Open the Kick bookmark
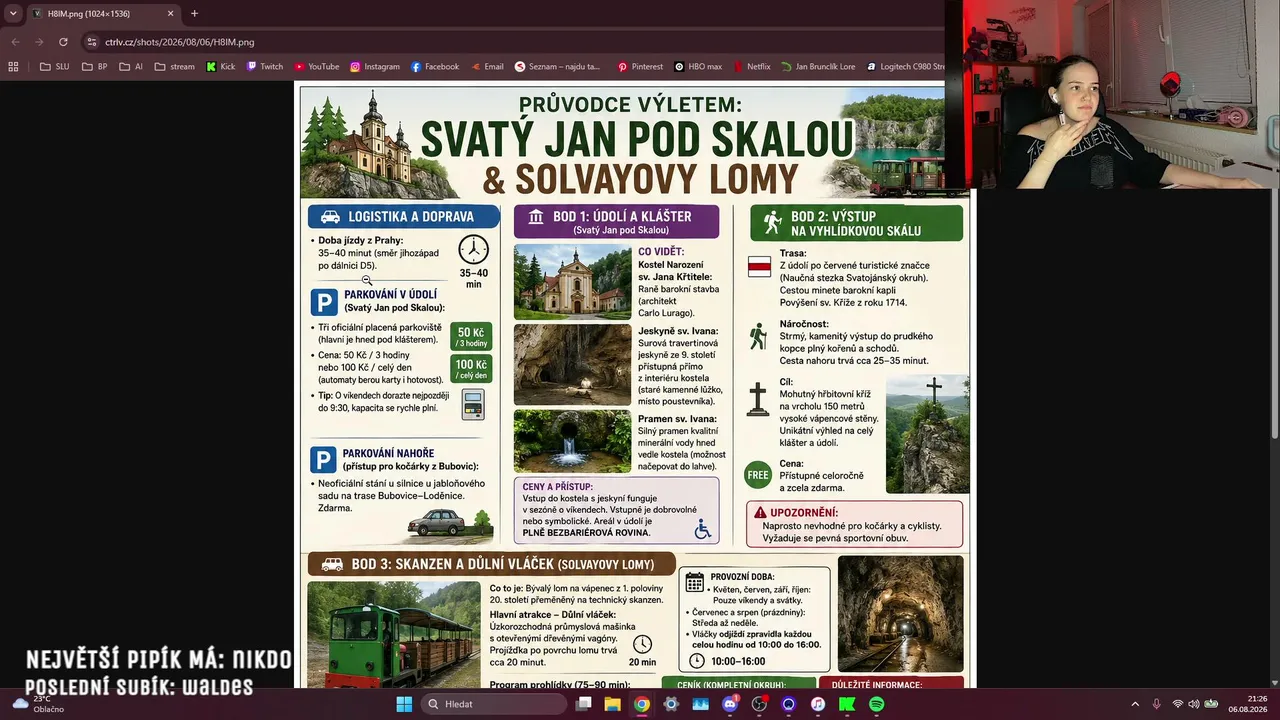 coord(220,67)
